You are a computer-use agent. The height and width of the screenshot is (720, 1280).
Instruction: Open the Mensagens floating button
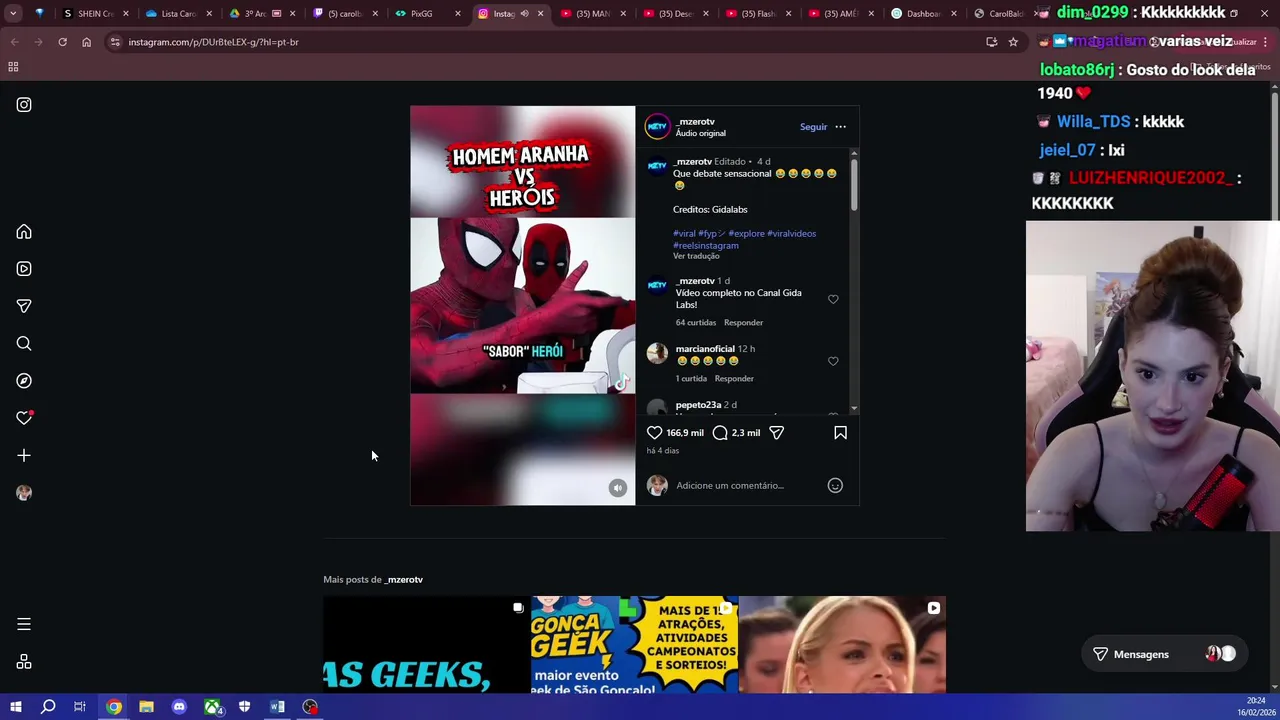pos(1164,654)
